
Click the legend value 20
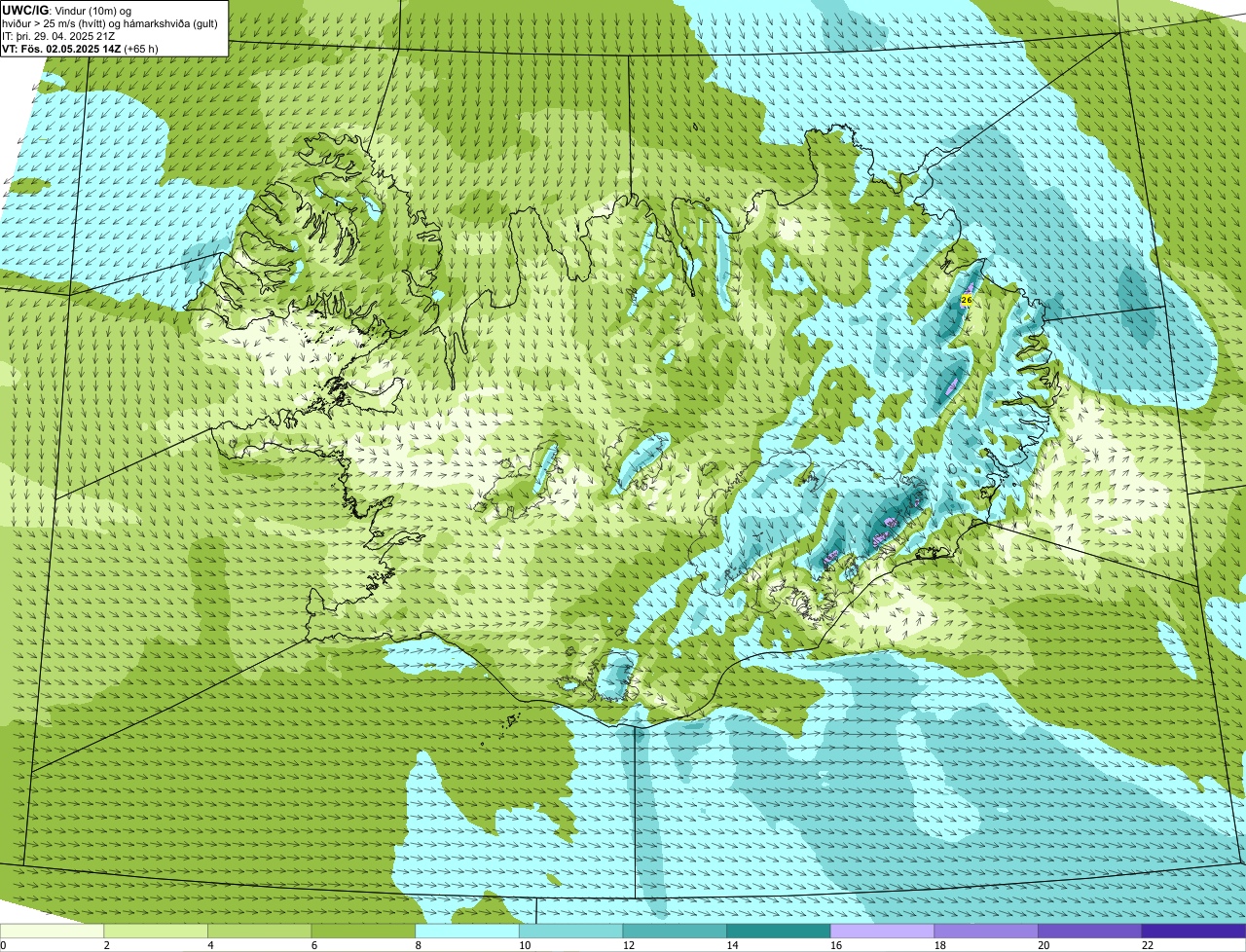tap(1044, 945)
